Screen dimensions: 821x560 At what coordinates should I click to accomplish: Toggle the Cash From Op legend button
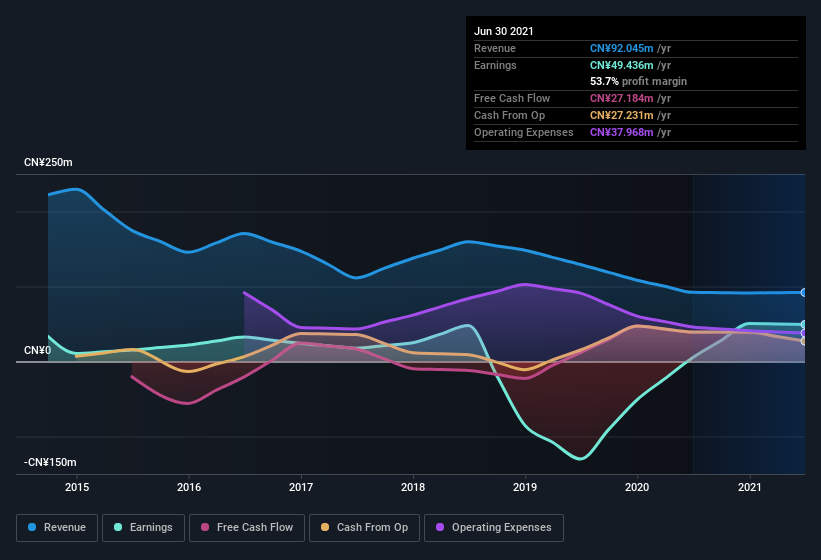(364, 528)
